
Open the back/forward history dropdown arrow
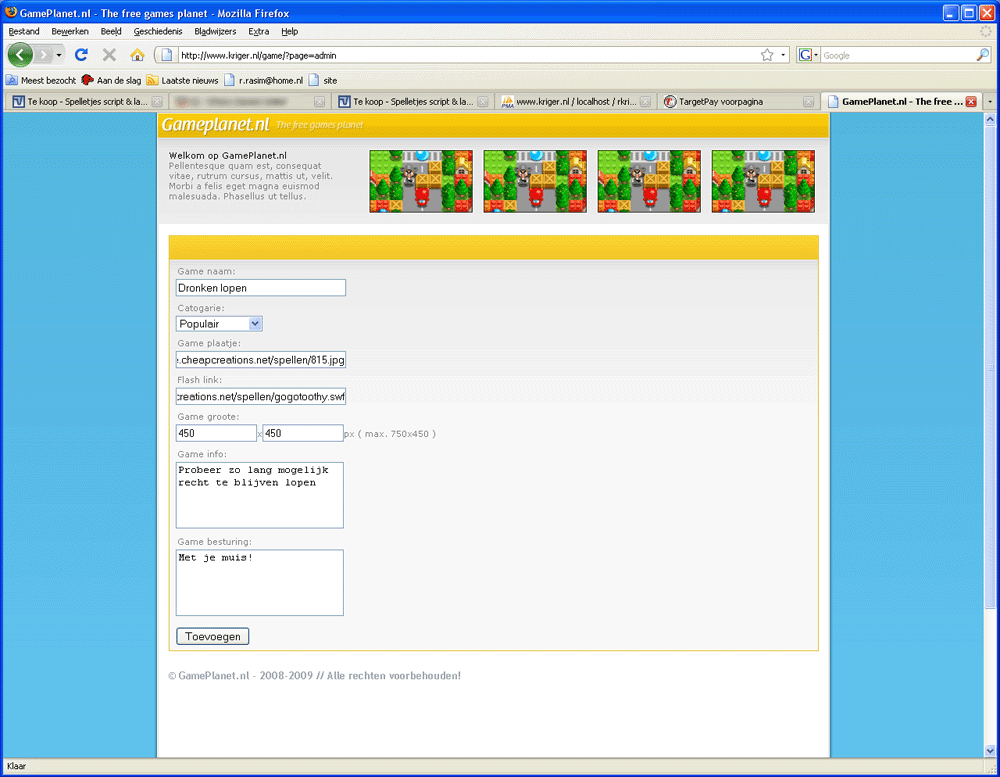click(x=59, y=55)
